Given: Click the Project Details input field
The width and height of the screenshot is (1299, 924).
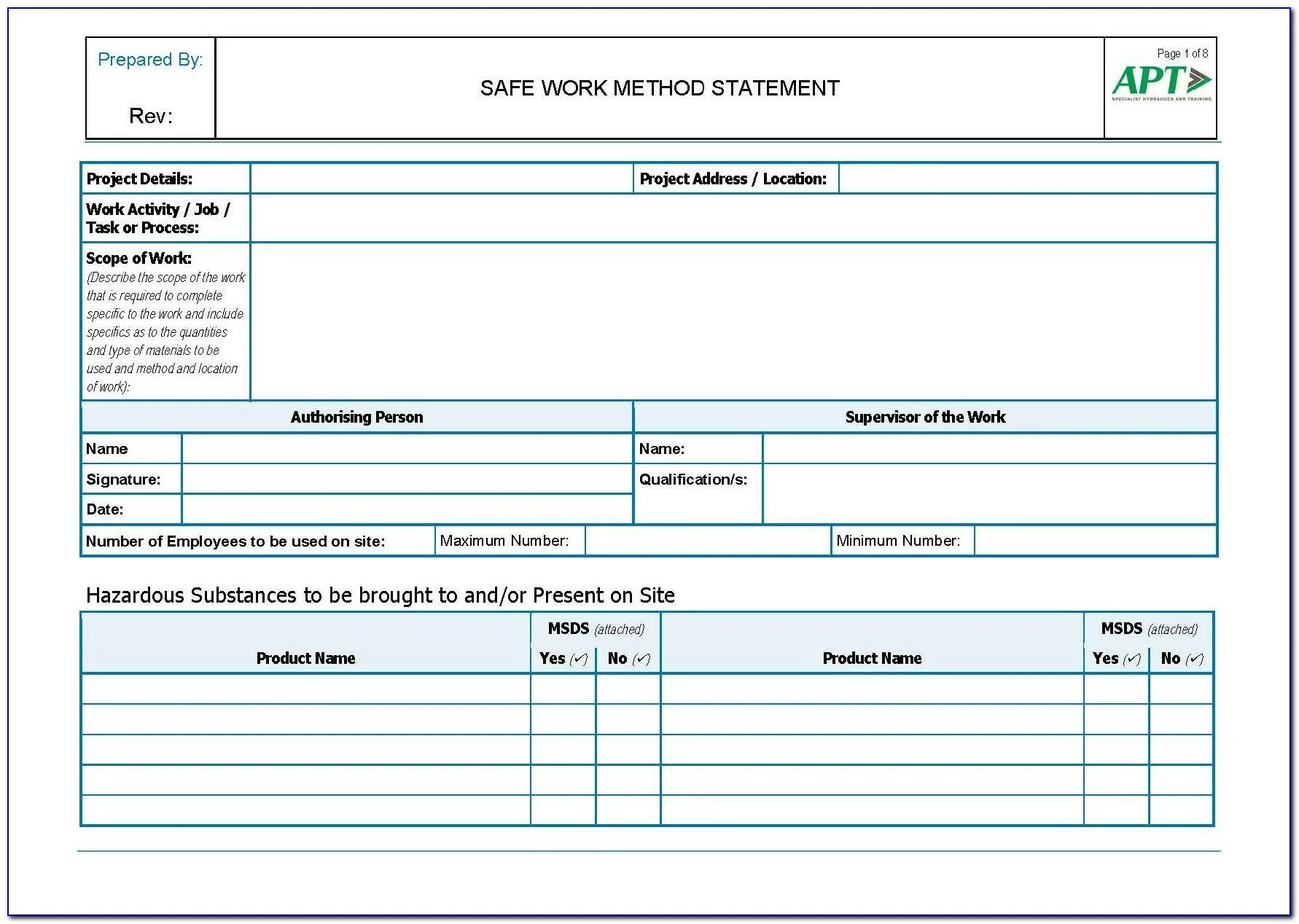Looking at the screenshot, I should (442, 179).
